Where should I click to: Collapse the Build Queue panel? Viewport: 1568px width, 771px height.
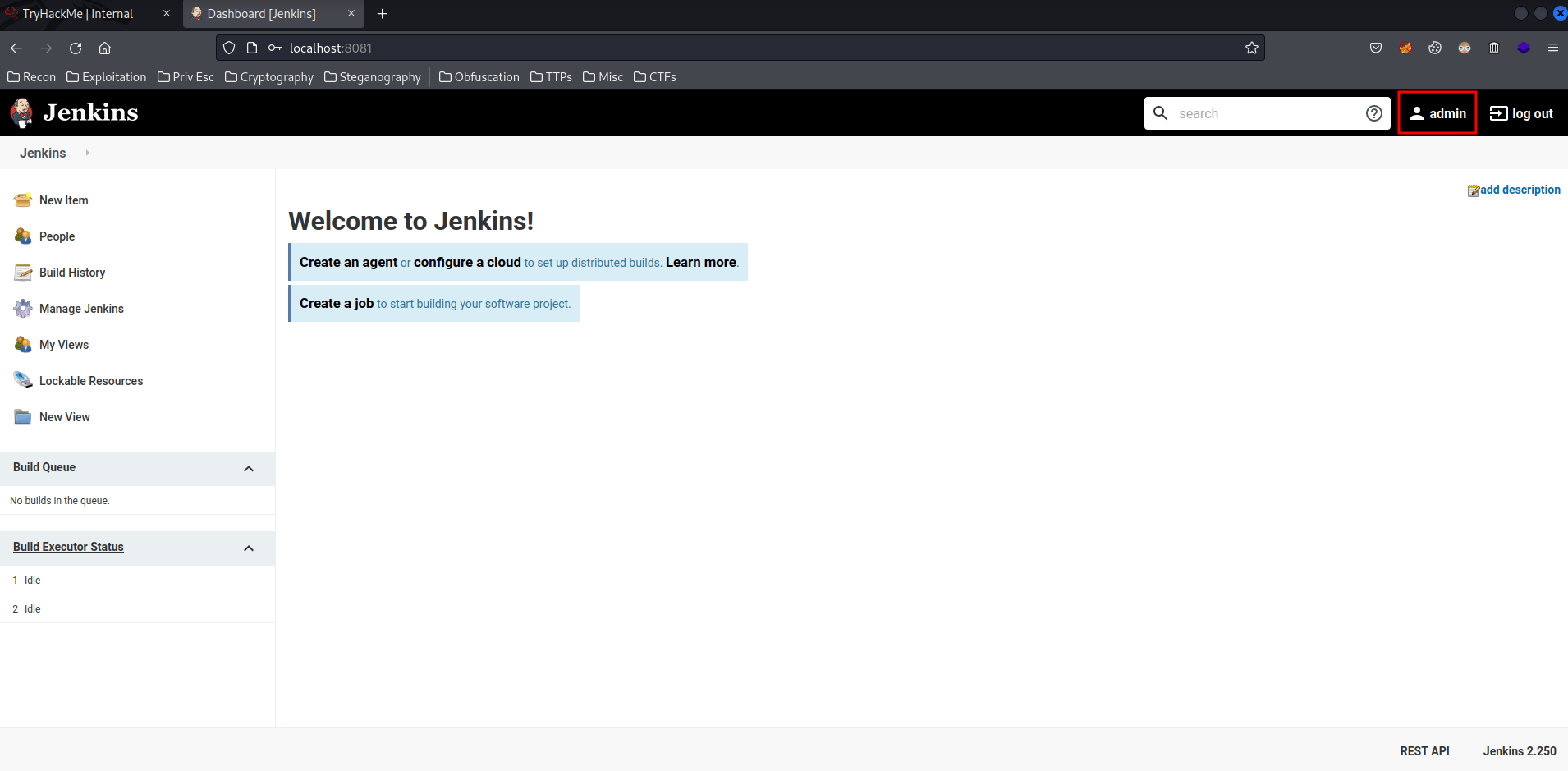(x=249, y=468)
